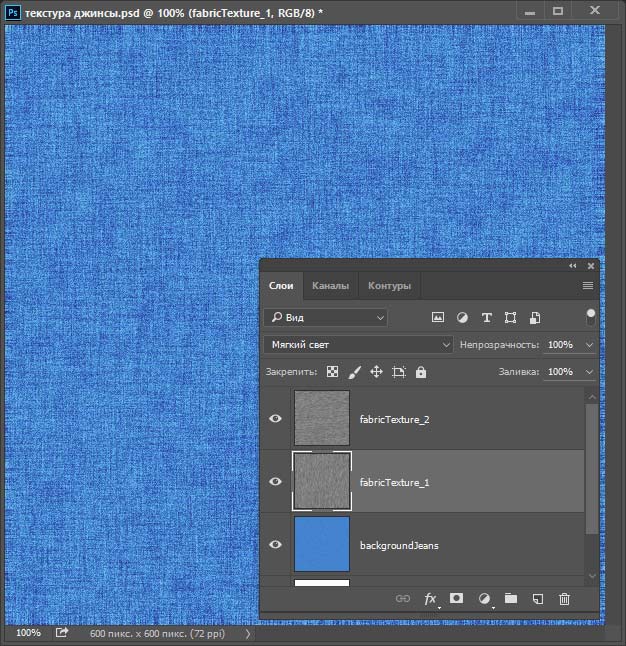This screenshot has width=626, height=646.
Task: Click the layers list scrollbar thumb
Action: 592,469
